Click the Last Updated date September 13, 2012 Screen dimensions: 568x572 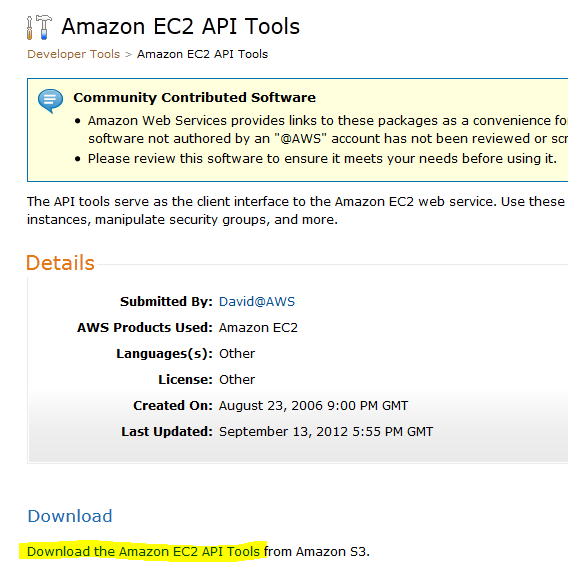tap(326, 432)
